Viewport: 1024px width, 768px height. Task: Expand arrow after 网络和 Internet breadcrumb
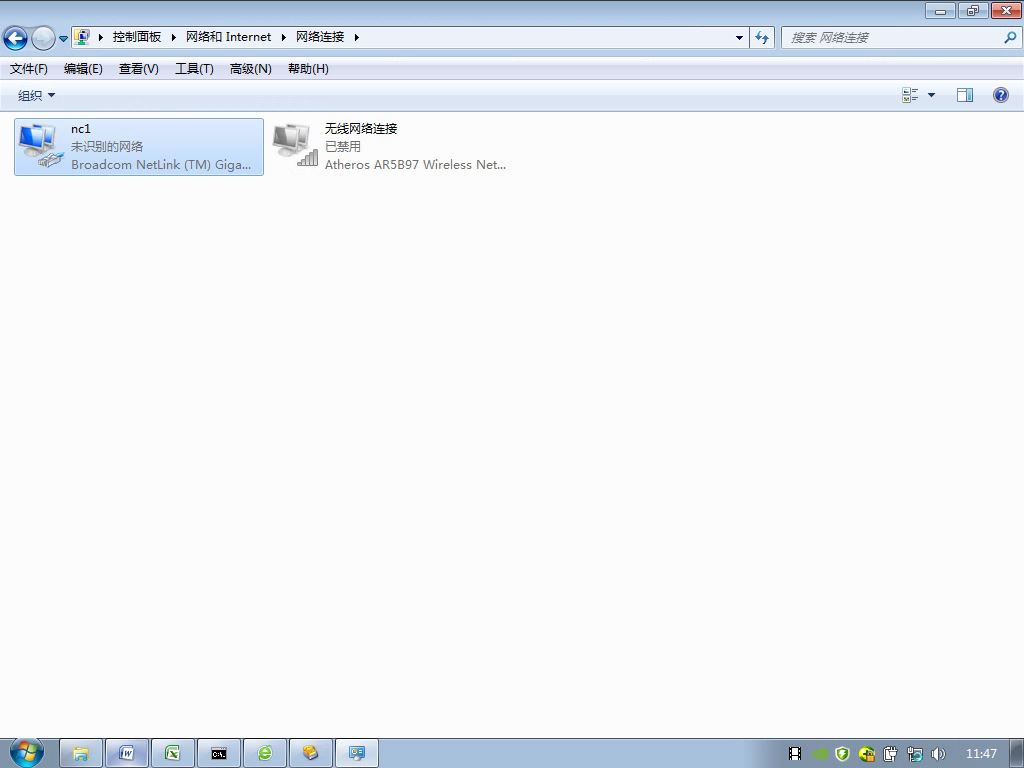coord(283,37)
